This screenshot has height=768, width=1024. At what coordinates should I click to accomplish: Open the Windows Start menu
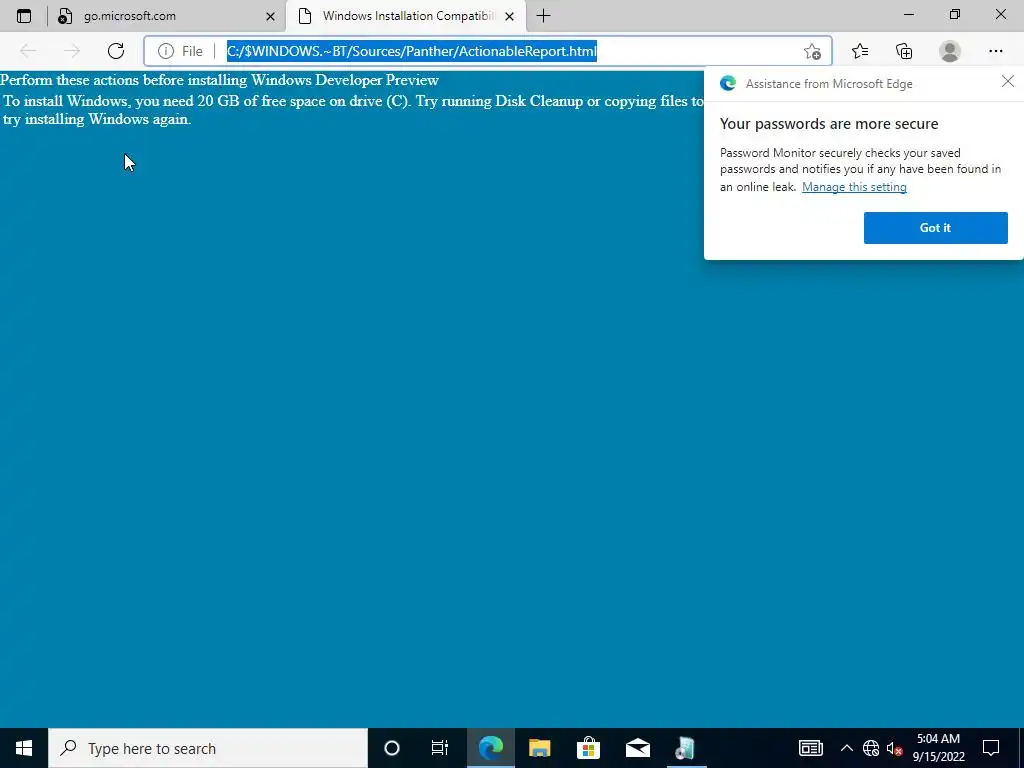(24, 748)
